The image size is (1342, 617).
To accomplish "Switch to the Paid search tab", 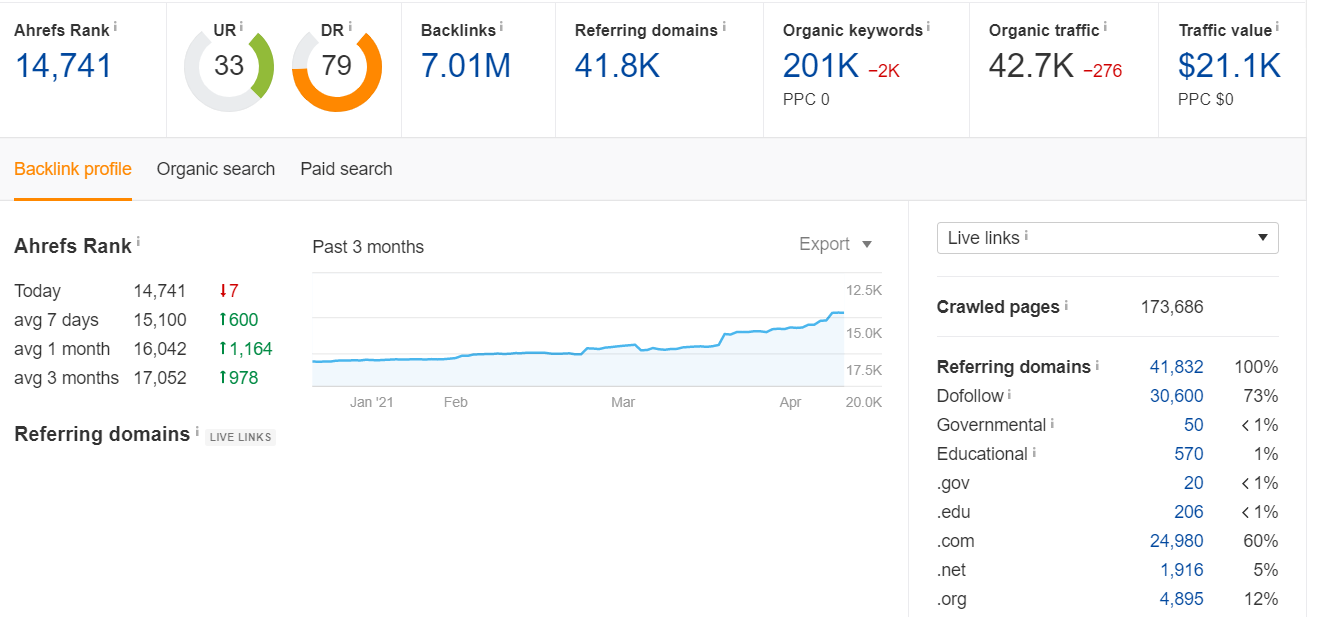I will (x=346, y=169).
